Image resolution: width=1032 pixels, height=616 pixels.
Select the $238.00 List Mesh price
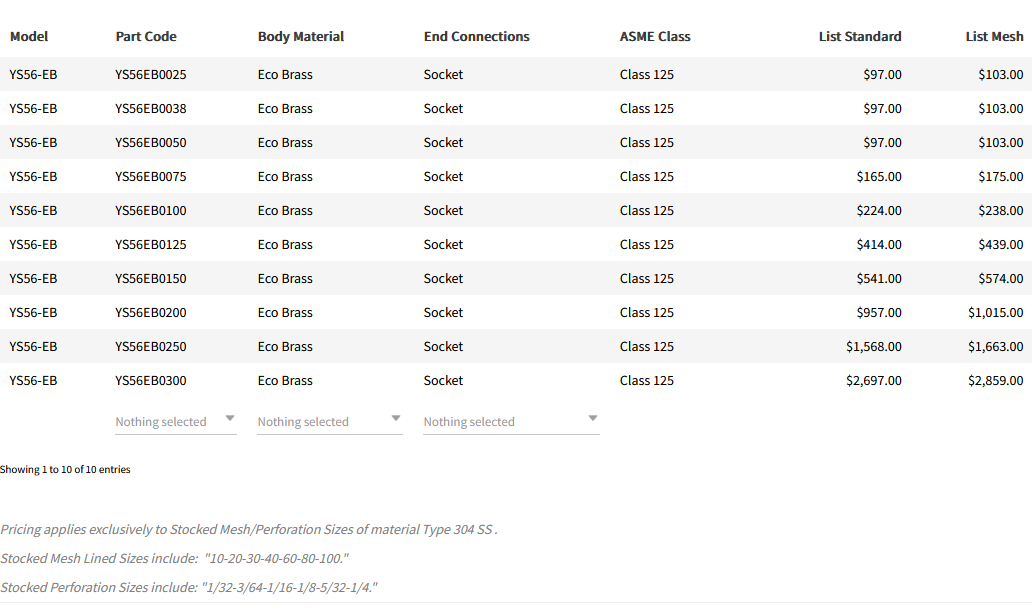(1000, 211)
